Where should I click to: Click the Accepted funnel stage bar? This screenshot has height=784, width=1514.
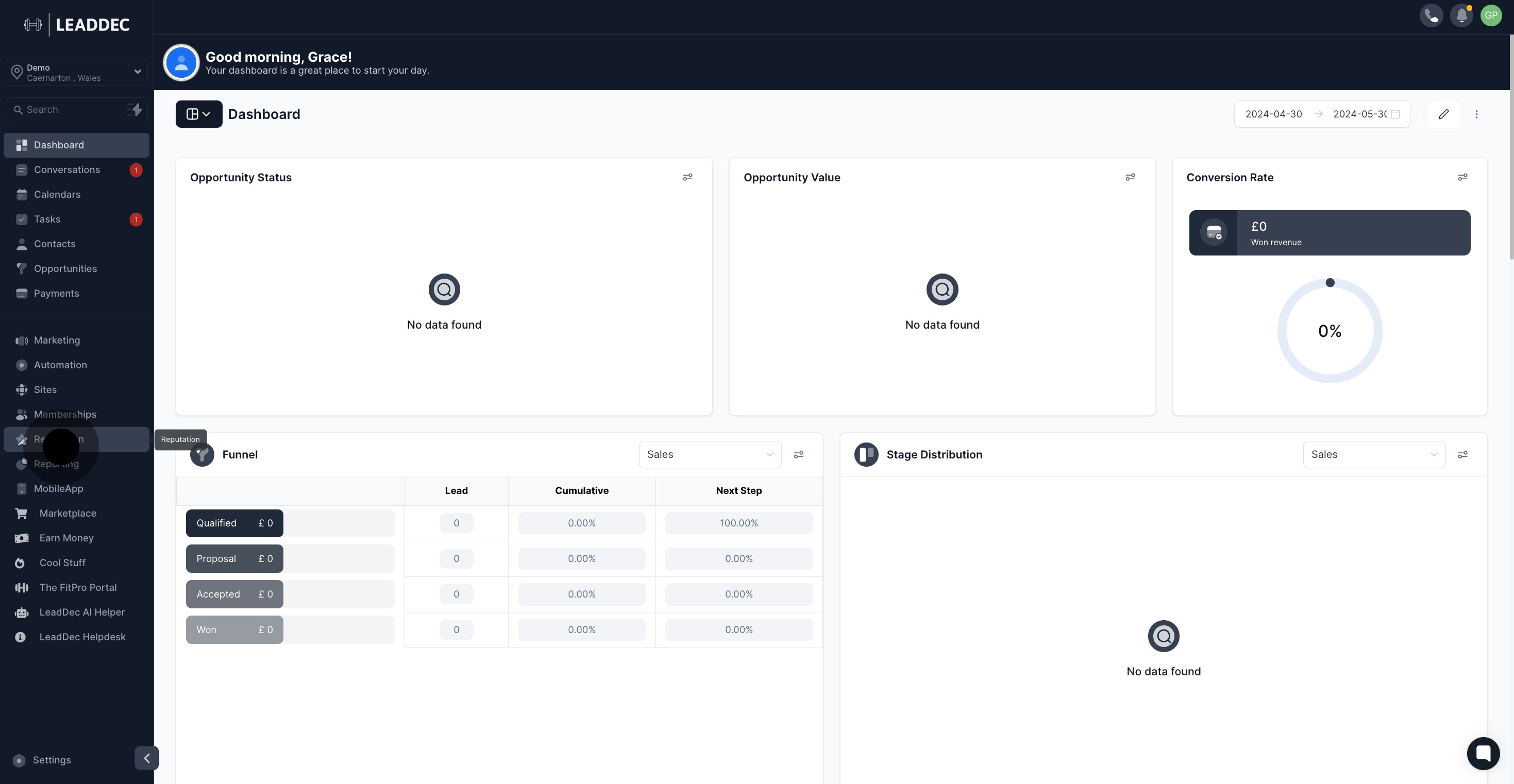click(234, 594)
